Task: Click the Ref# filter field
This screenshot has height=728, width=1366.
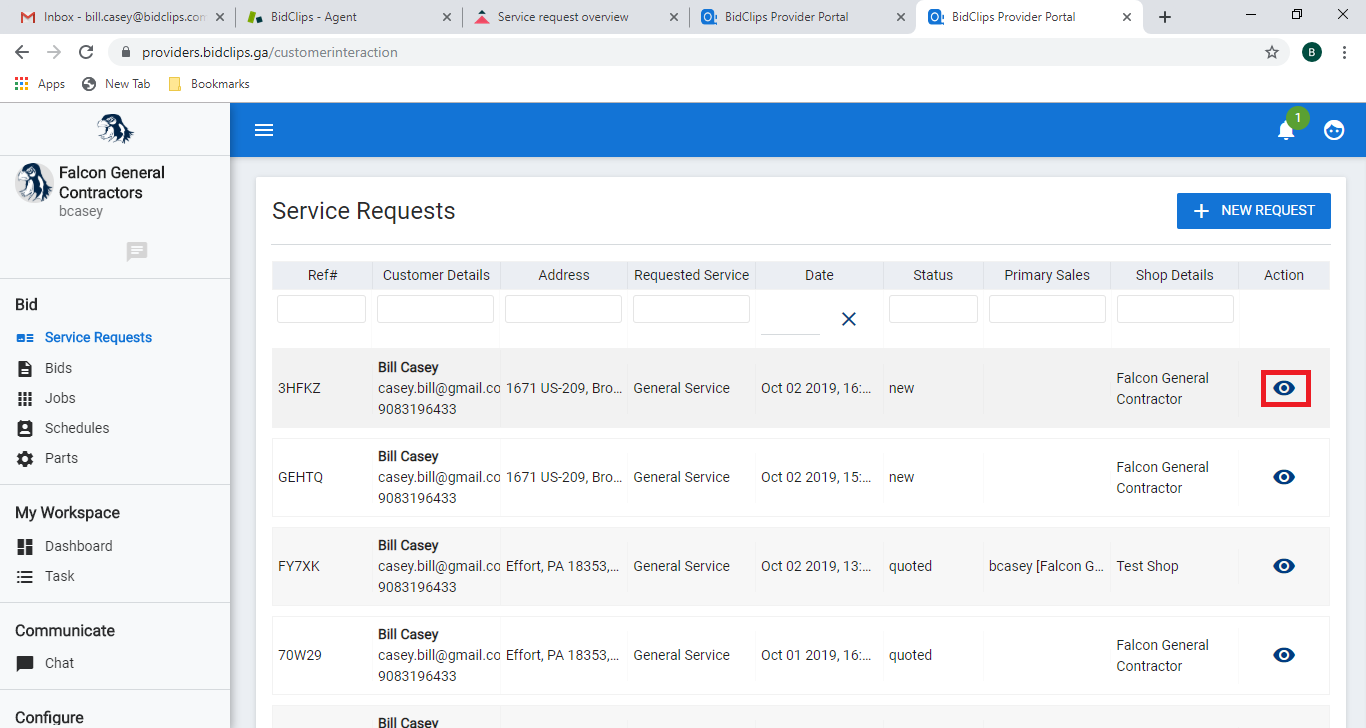Action: coord(321,309)
